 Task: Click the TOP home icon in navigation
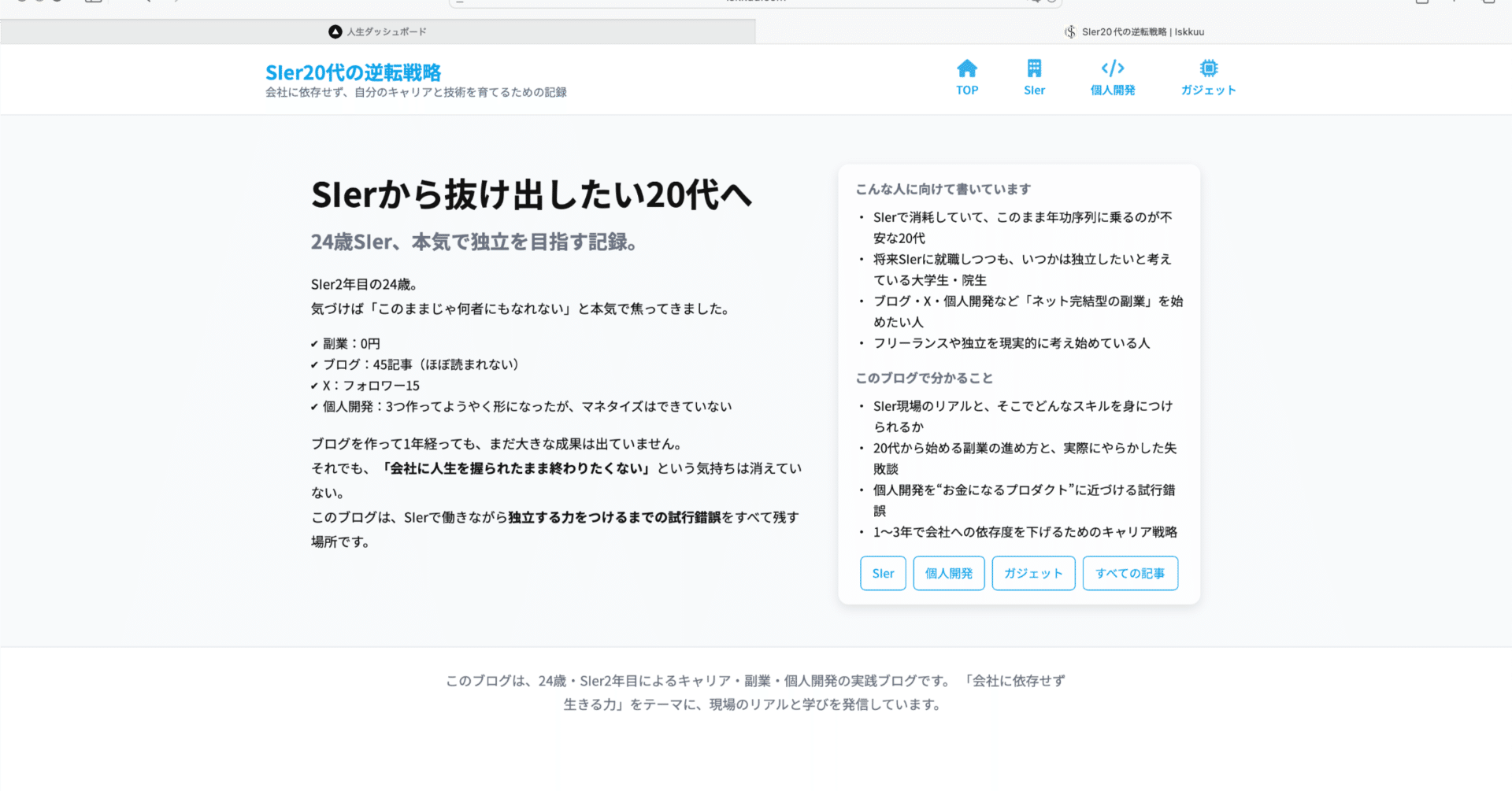967,68
